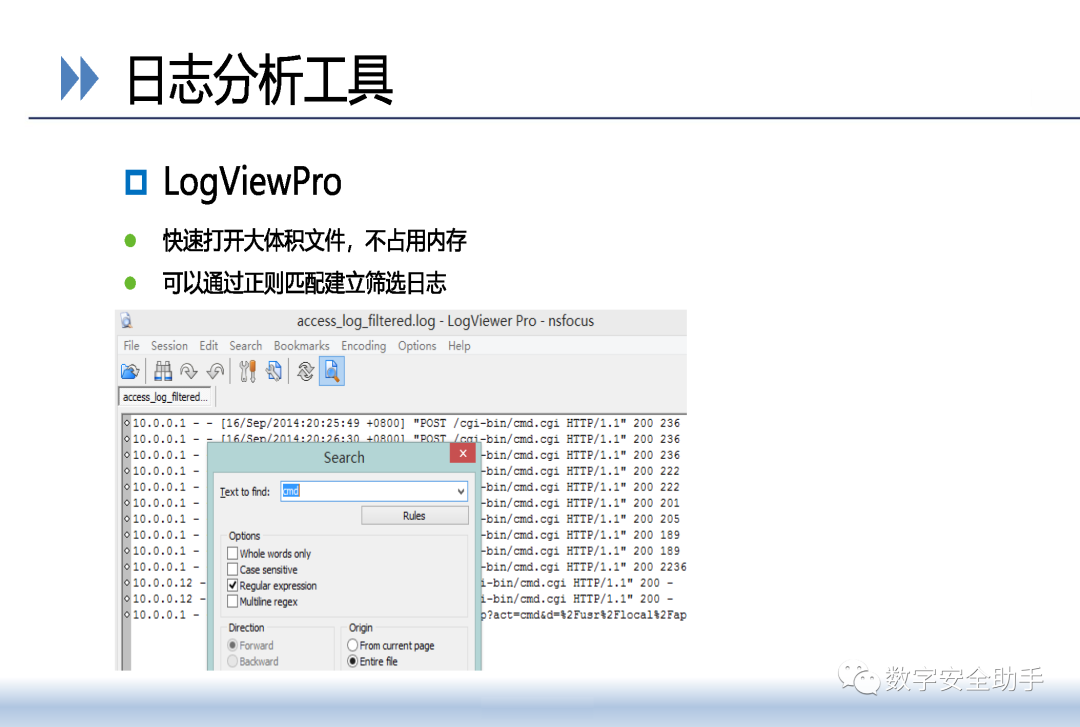Select the Forward direction radio button
Screen dimensions: 1080x727
[233, 645]
